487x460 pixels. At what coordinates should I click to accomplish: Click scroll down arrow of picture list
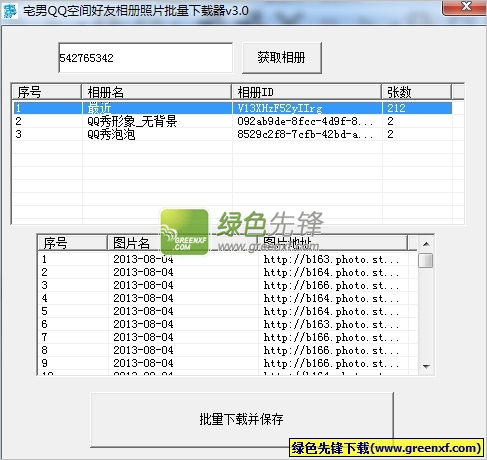(426, 367)
